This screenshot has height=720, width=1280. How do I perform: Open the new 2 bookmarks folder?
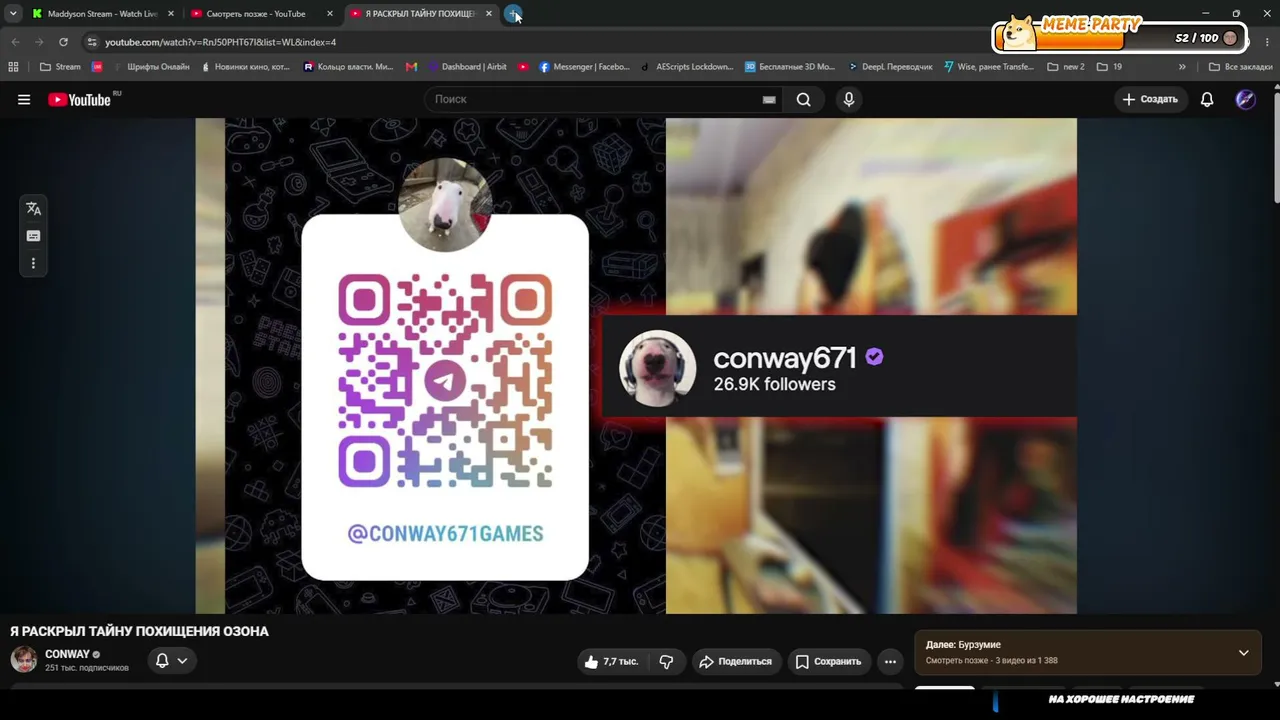1066,67
